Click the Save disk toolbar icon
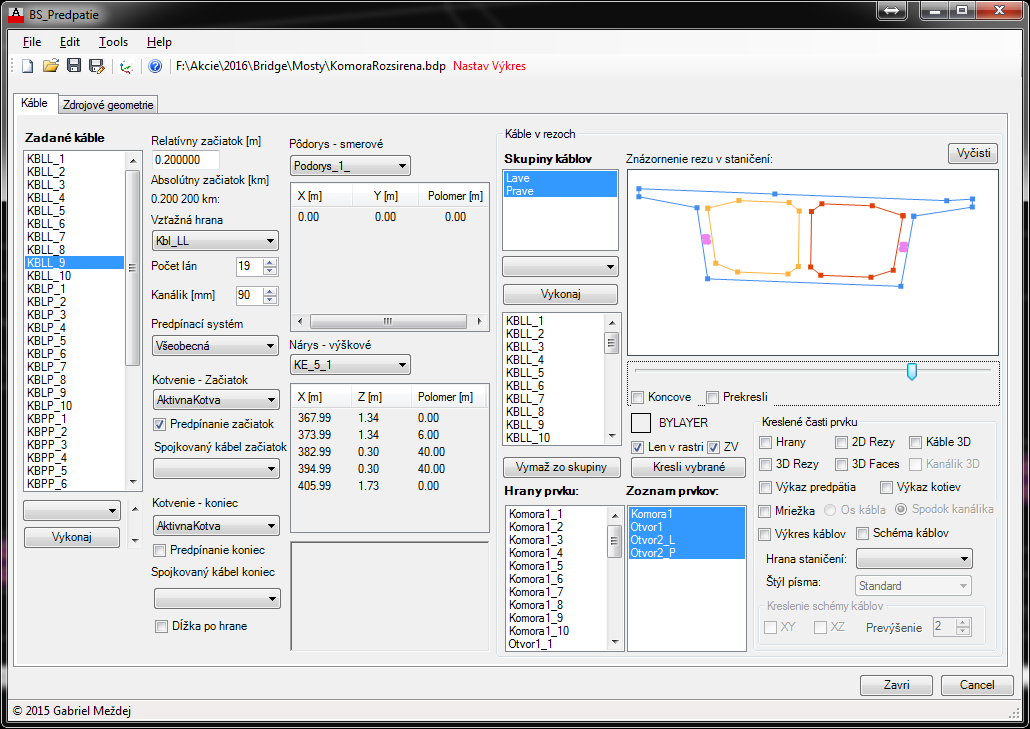The image size is (1030, 729). pos(73,67)
